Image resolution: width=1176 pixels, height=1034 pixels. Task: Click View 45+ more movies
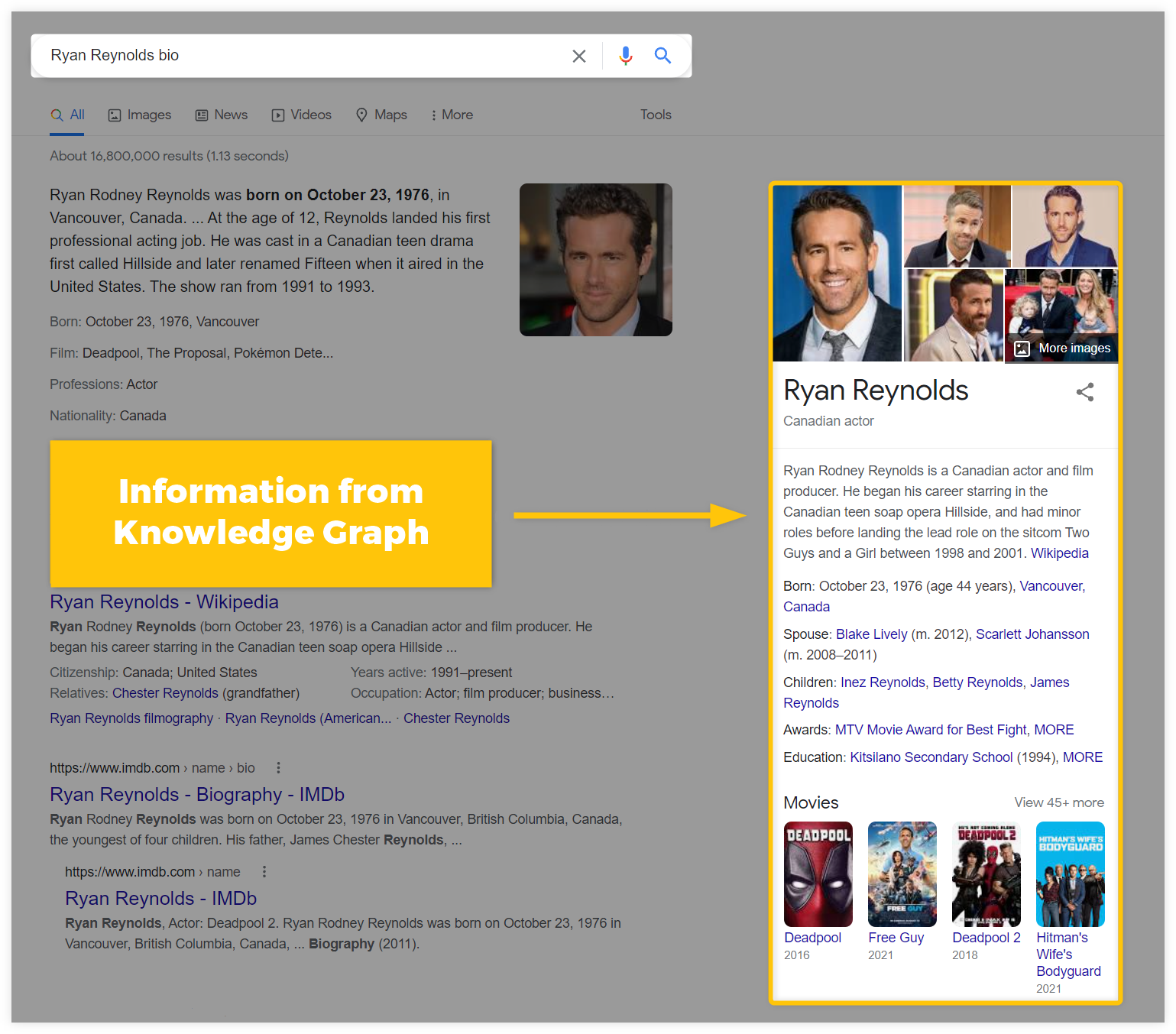1058,802
